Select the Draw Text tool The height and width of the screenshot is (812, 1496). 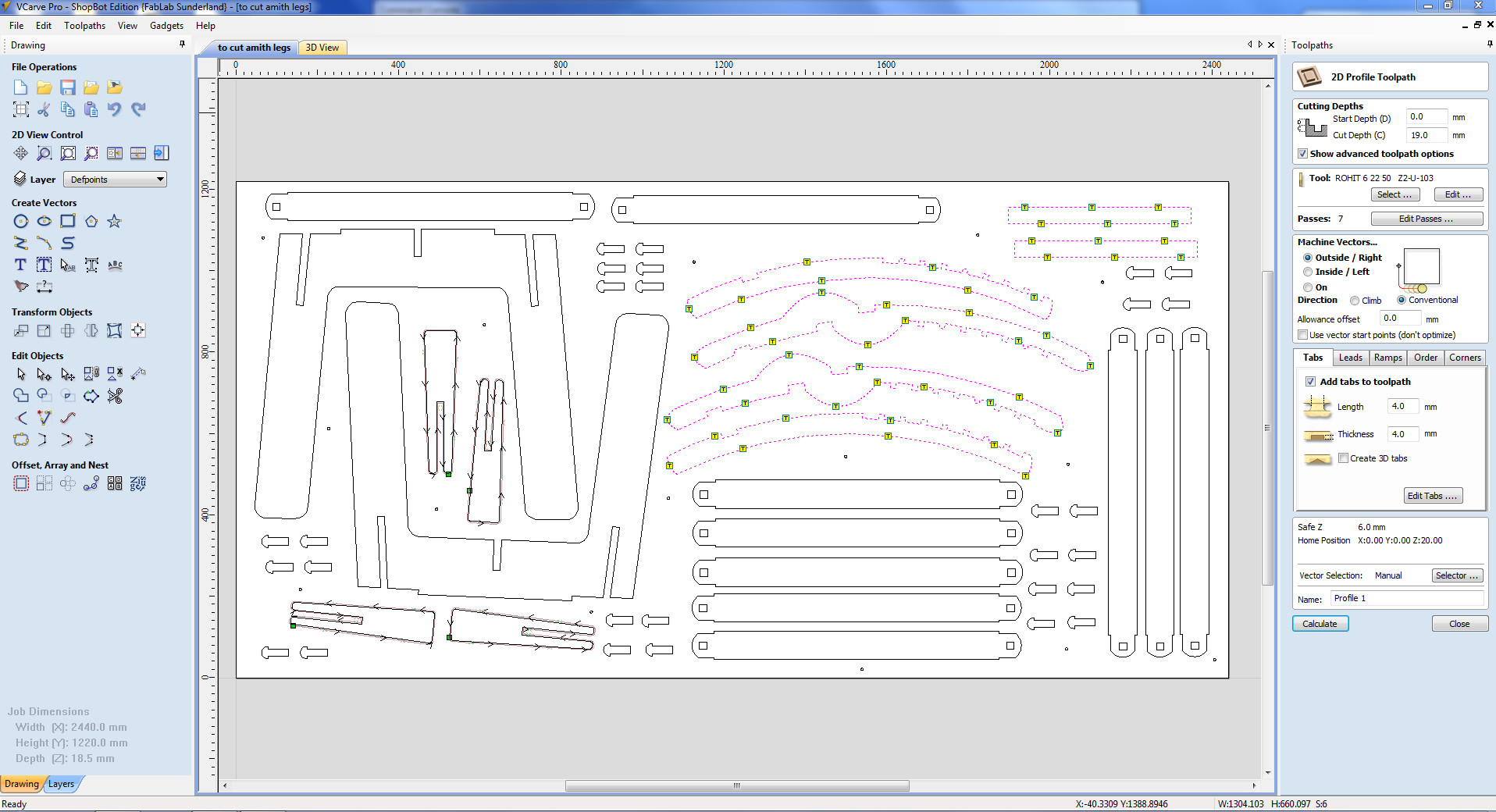[x=21, y=265]
